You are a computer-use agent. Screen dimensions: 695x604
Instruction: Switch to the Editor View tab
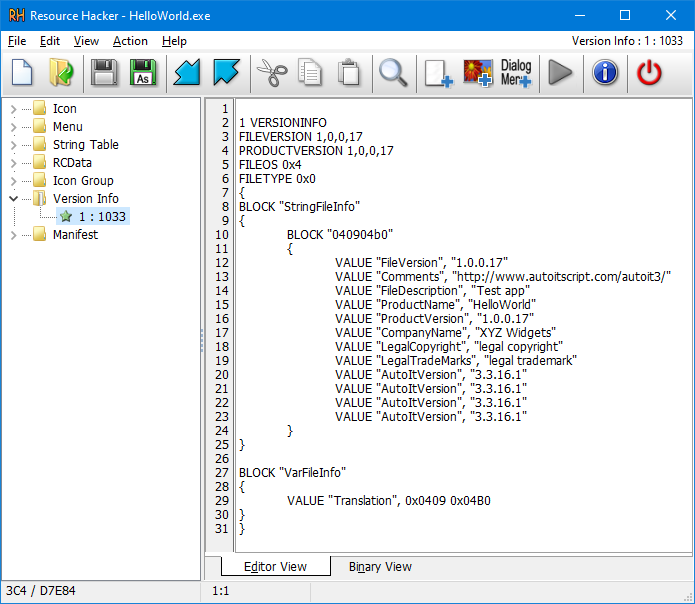point(275,567)
